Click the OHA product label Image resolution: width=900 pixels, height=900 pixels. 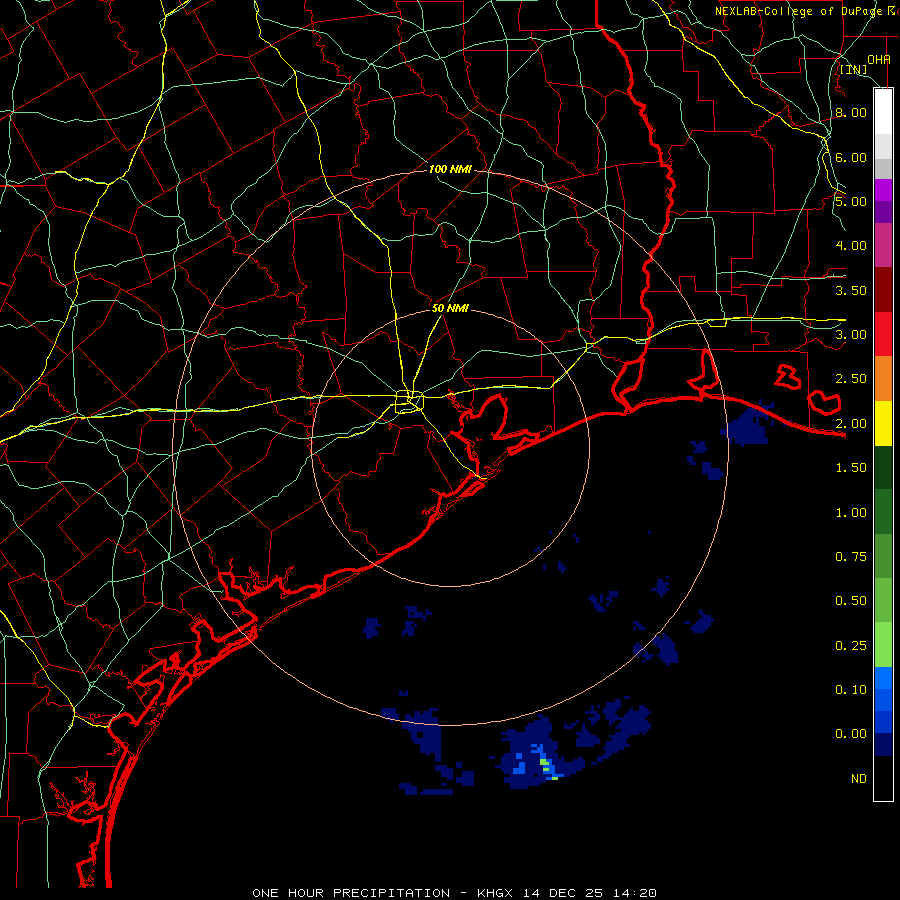[x=879, y=59]
